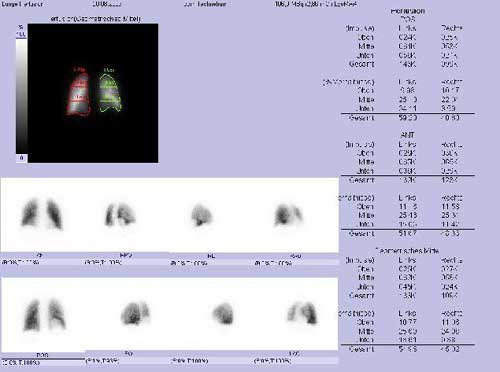Click the zero label below the color bar
Image resolution: width=500 pixels, height=372 pixels.
[x=22, y=158]
